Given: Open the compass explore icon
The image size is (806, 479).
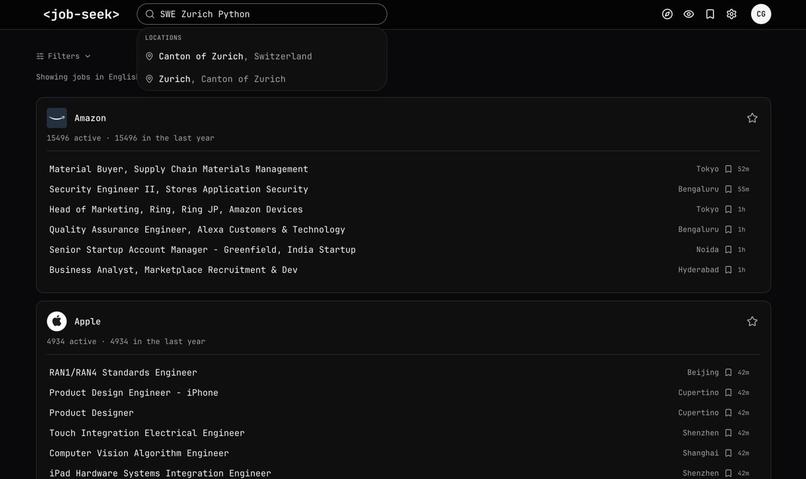Looking at the screenshot, I should point(667,14).
